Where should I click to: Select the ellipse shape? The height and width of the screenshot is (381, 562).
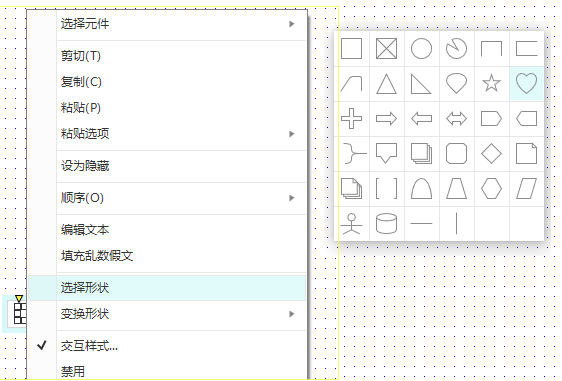click(x=421, y=48)
